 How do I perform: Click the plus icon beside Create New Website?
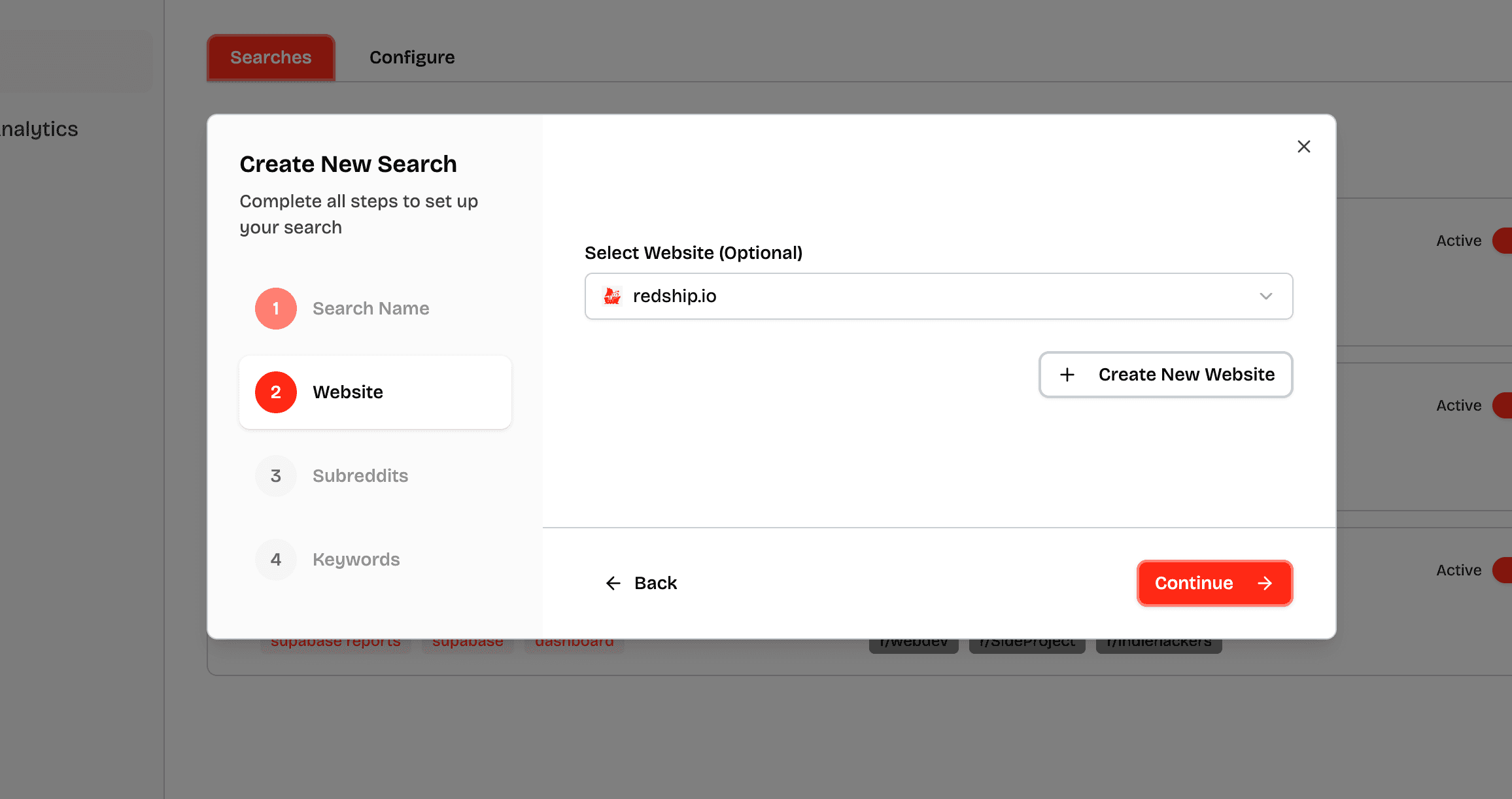coord(1067,375)
